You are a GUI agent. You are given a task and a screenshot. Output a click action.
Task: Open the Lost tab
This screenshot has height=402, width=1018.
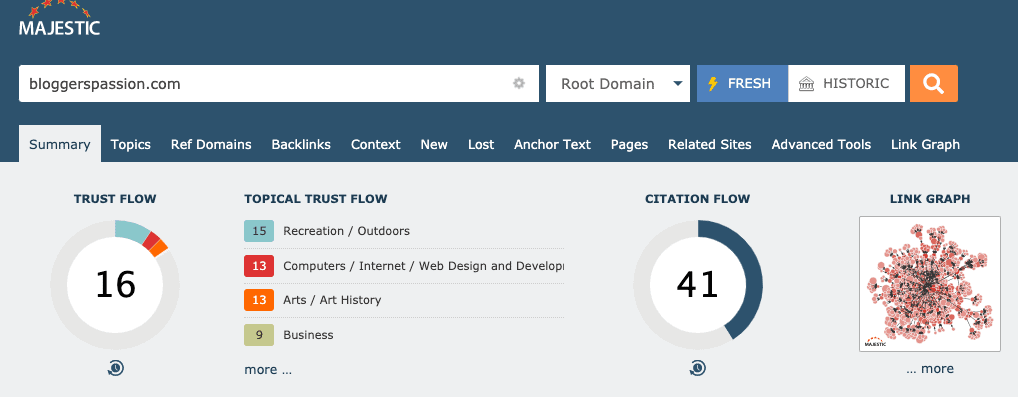(481, 144)
